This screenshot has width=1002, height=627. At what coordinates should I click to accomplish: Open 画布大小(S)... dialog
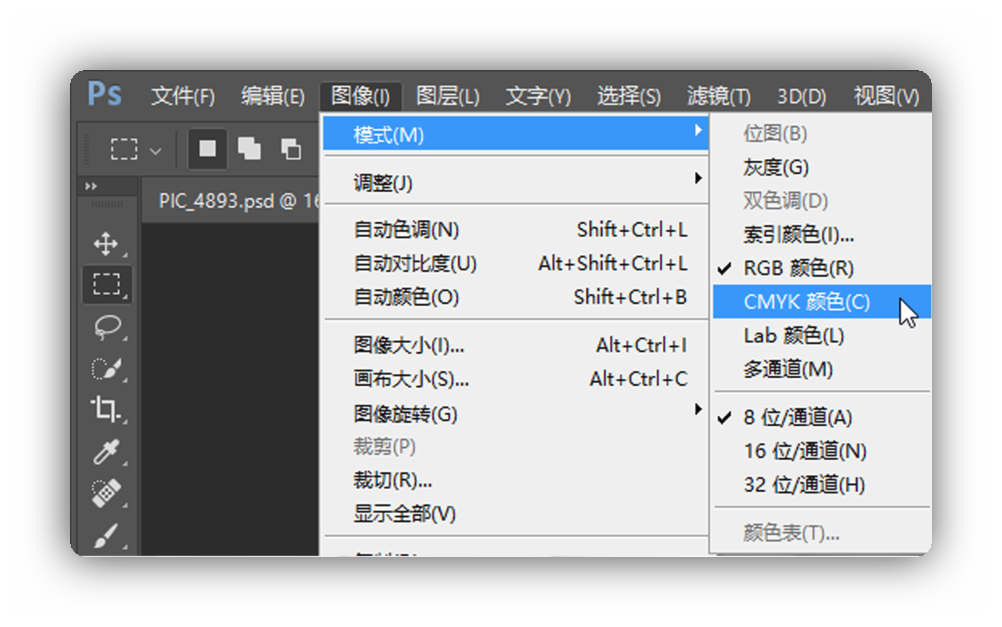click(x=516, y=379)
